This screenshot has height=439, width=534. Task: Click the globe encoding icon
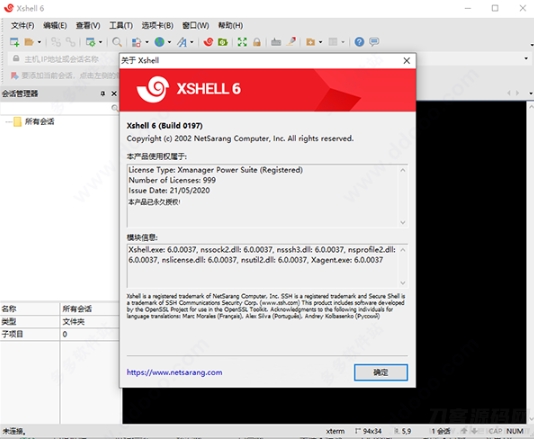pos(159,42)
